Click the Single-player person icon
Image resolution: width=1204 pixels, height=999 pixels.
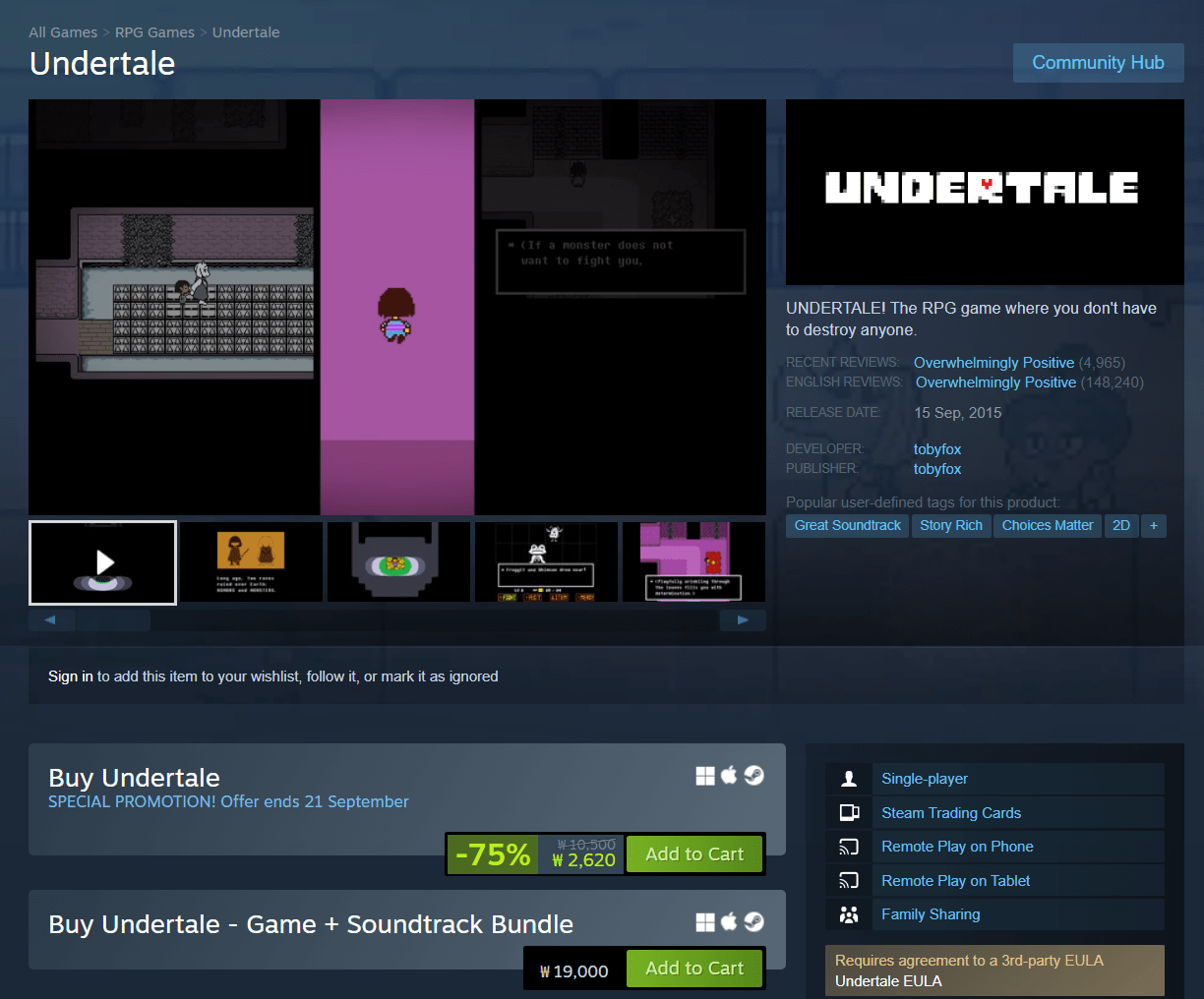(849, 779)
